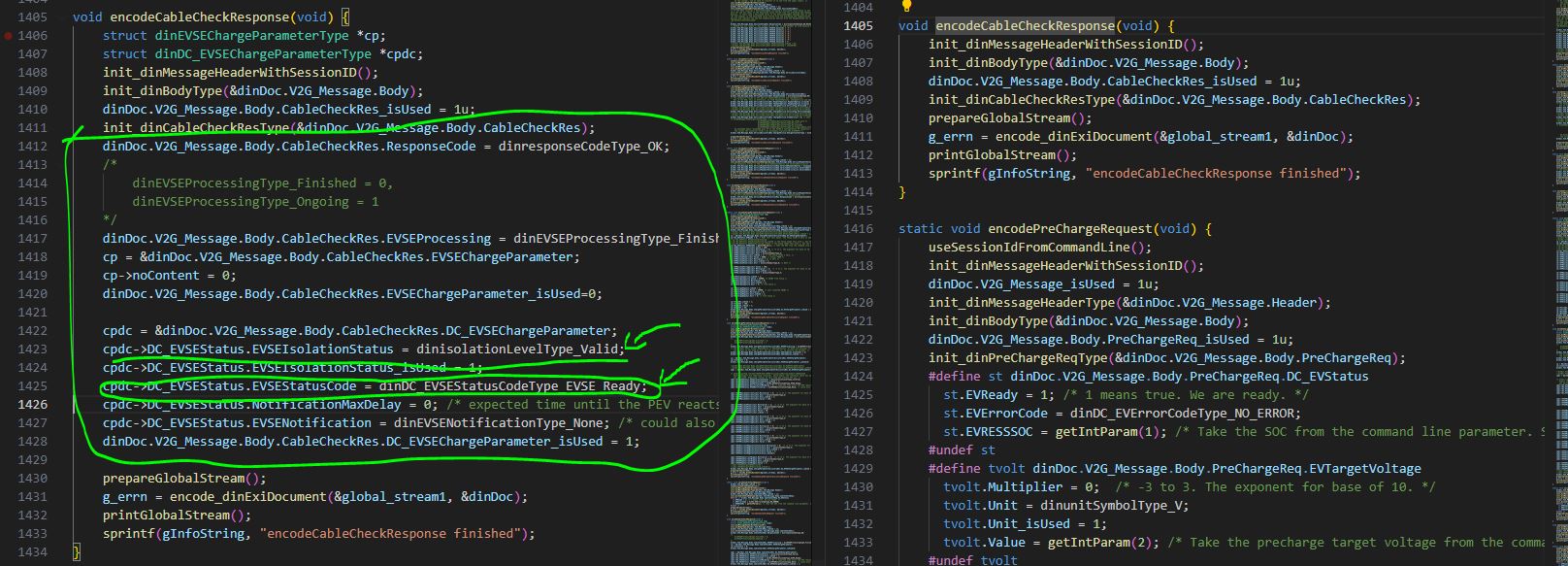Click line number 1416 in the right editor
The width and height of the screenshot is (1568, 566).
point(858,229)
